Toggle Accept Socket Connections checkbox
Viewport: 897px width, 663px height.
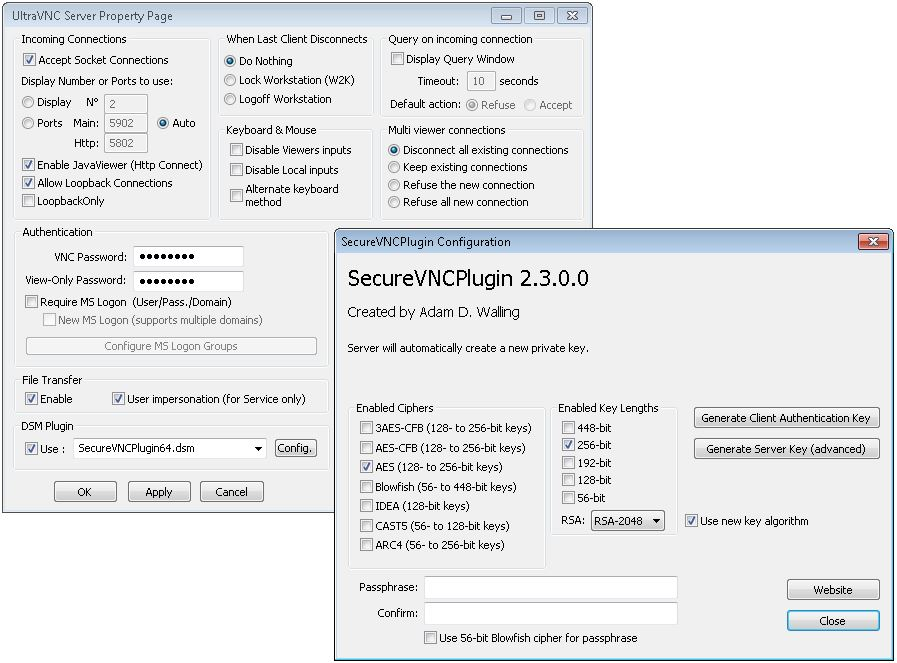click(x=29, y=59)
